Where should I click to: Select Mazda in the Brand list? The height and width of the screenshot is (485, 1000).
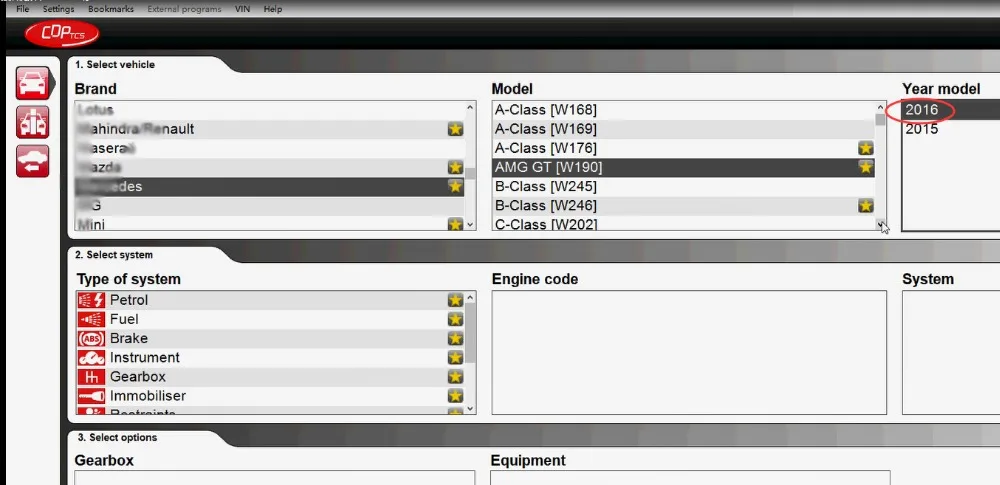[x=270, y=167]
